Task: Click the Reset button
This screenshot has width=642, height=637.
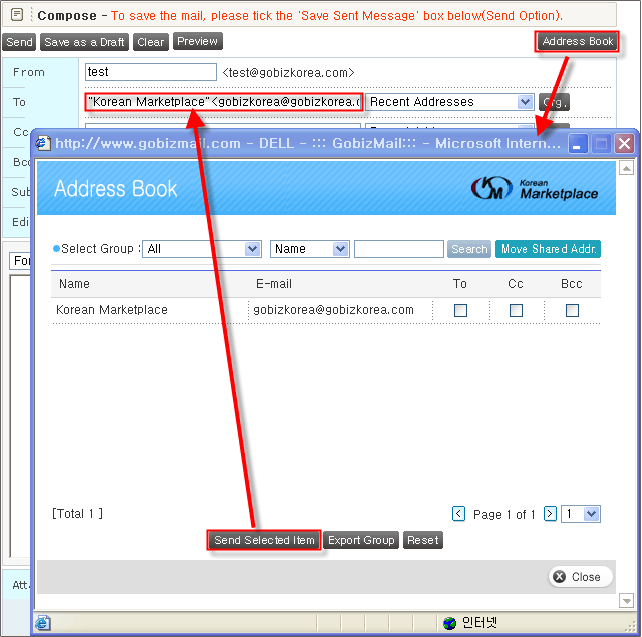Action: 423,540
